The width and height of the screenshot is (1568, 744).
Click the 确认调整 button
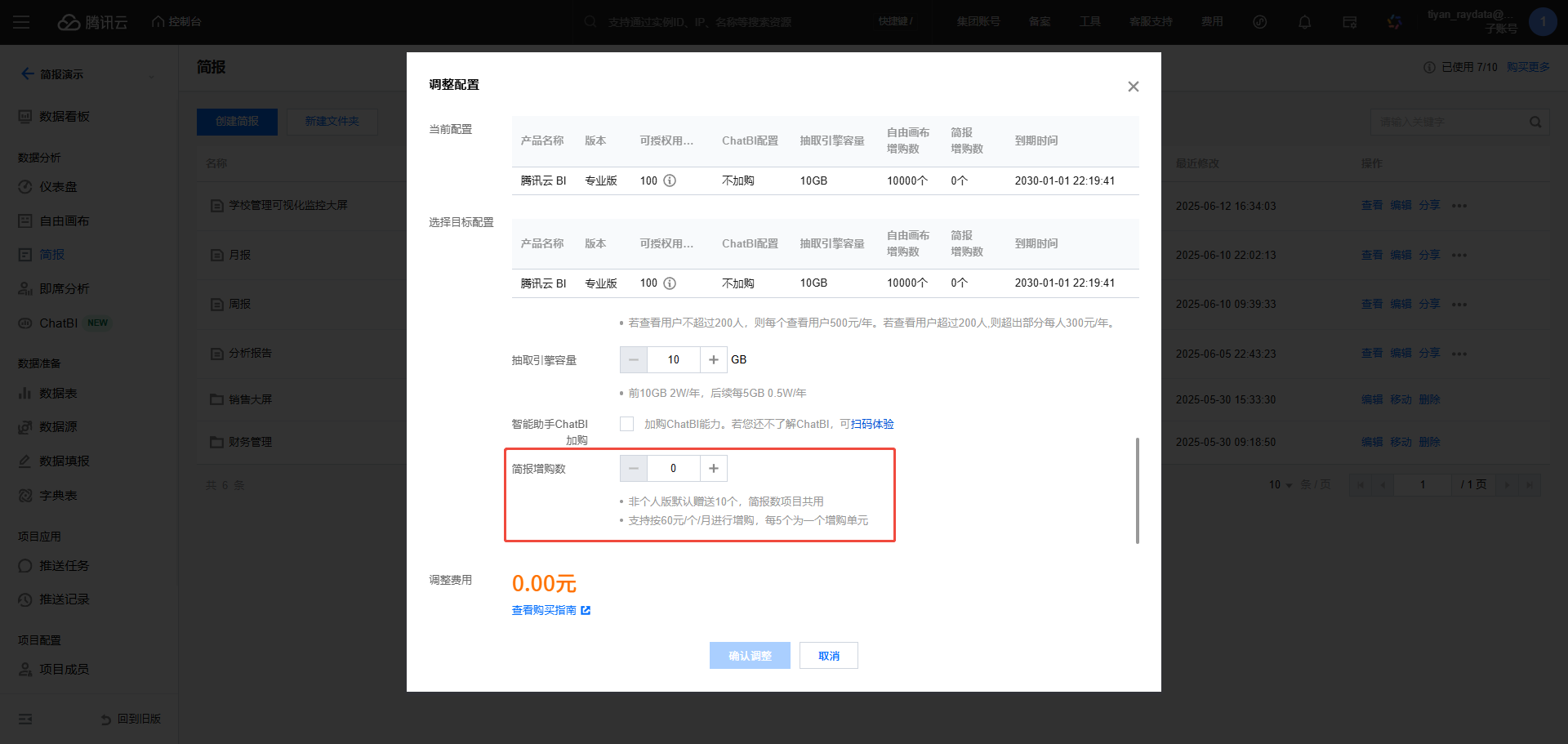(749, 656)
